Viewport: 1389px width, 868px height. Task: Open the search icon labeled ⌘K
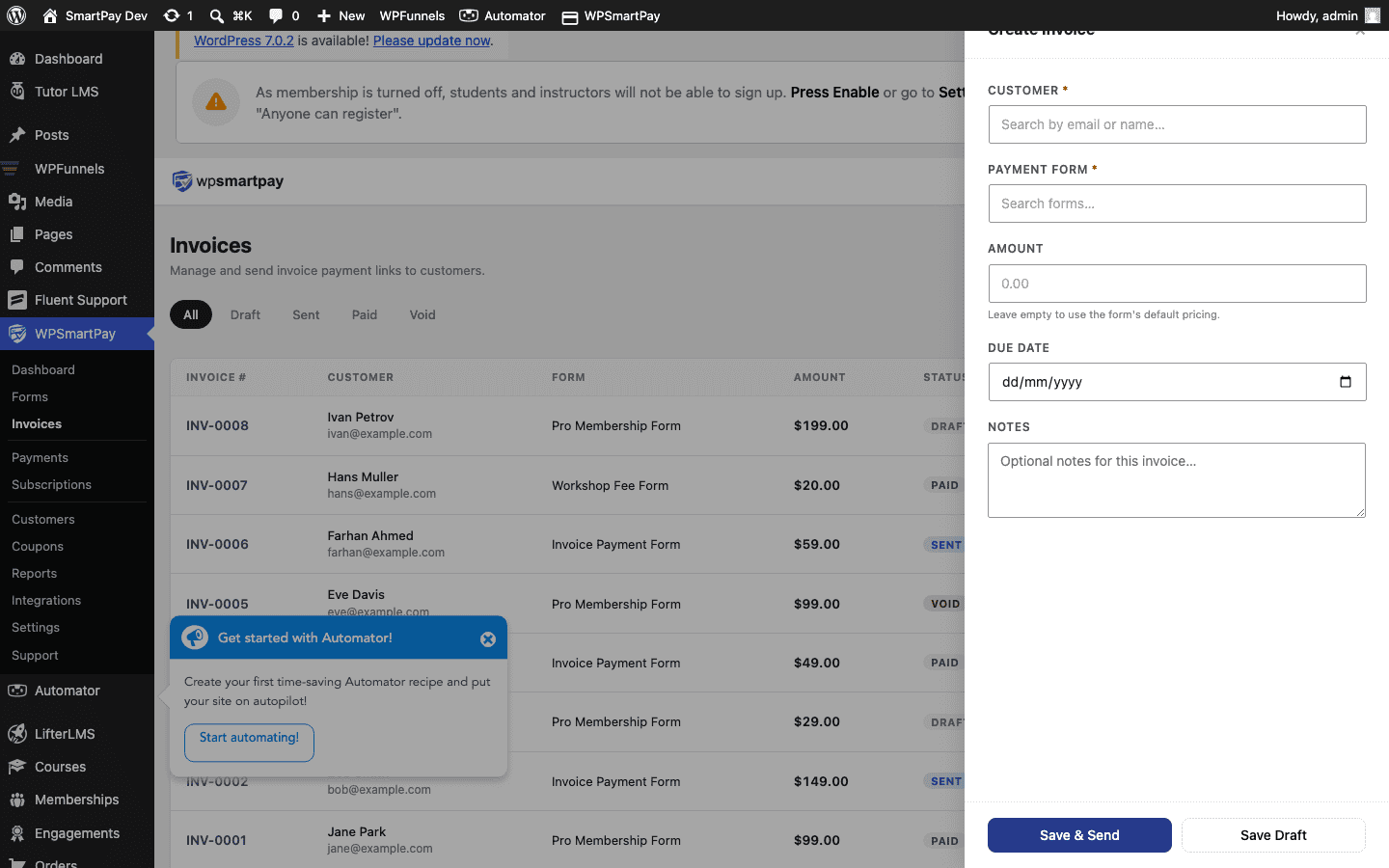pyautogui.click(x=231, y=15)
